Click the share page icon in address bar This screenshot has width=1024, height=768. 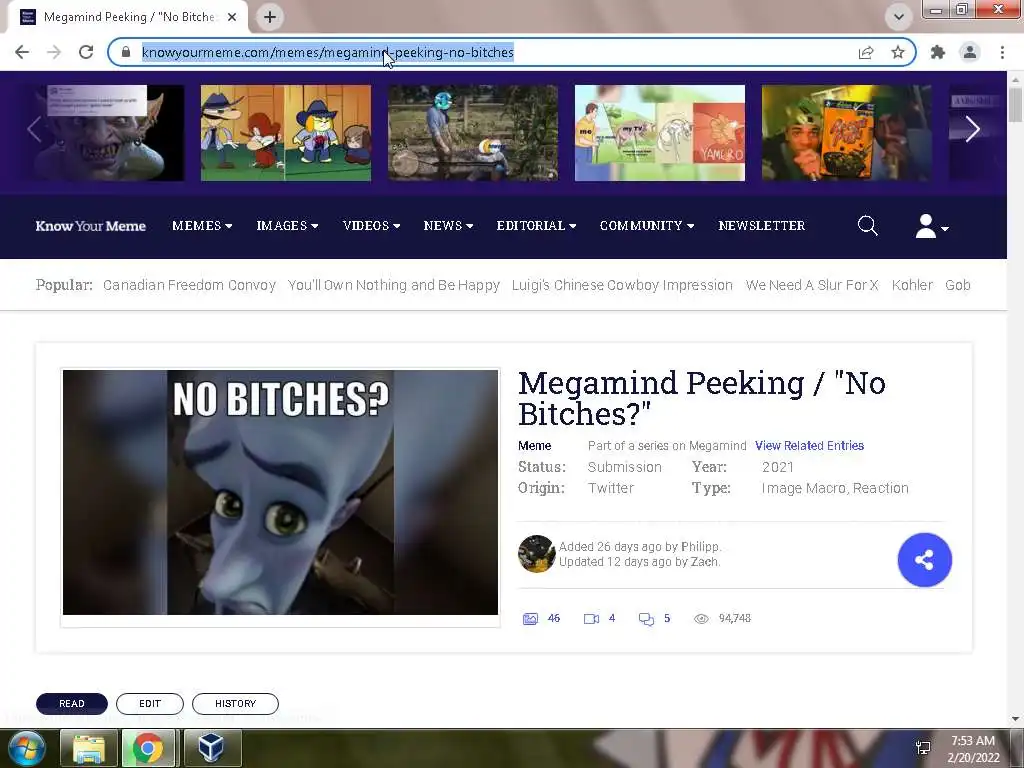point(866,52)
